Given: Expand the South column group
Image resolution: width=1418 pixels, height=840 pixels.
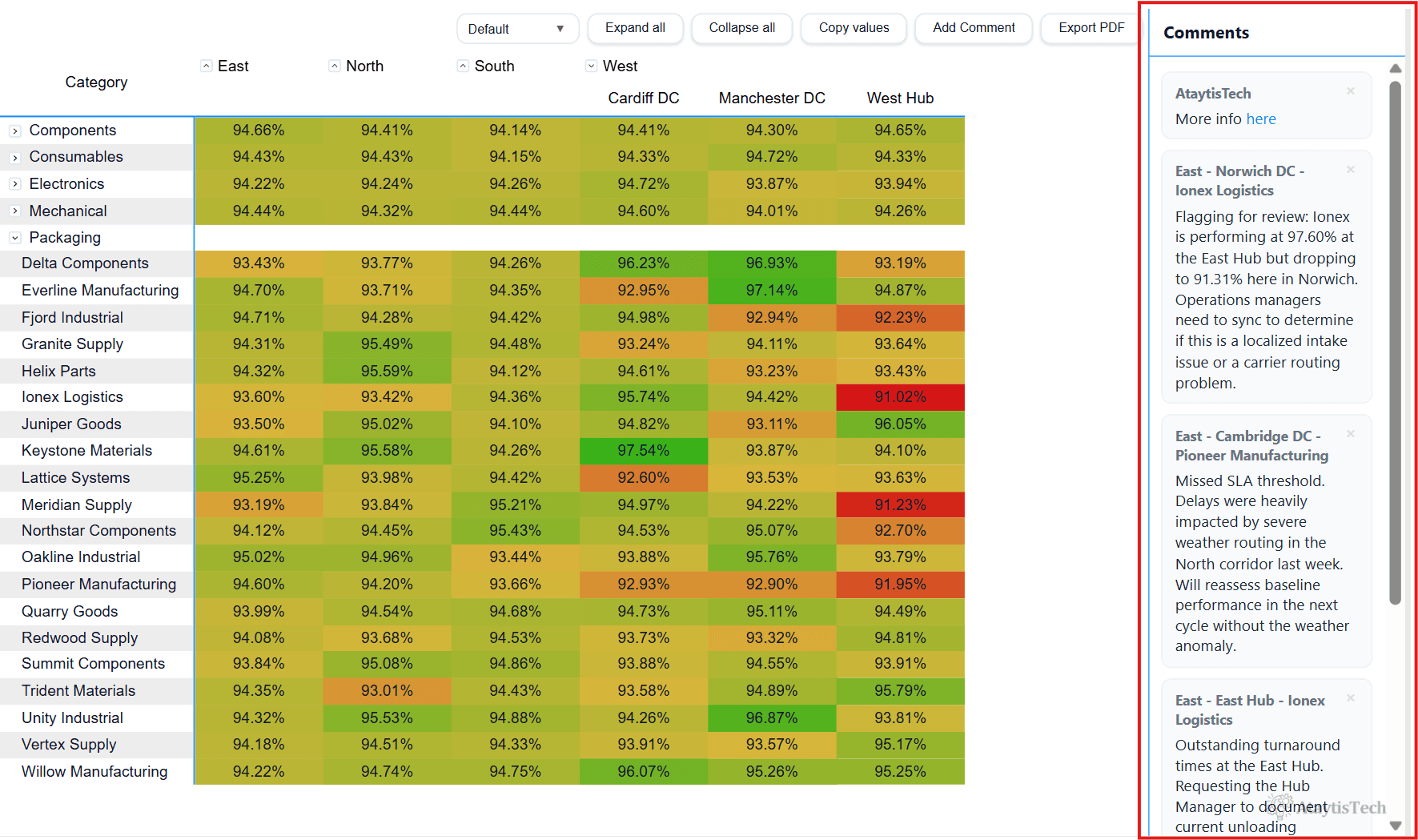Looking at the screenshot, I should [463, 66].
